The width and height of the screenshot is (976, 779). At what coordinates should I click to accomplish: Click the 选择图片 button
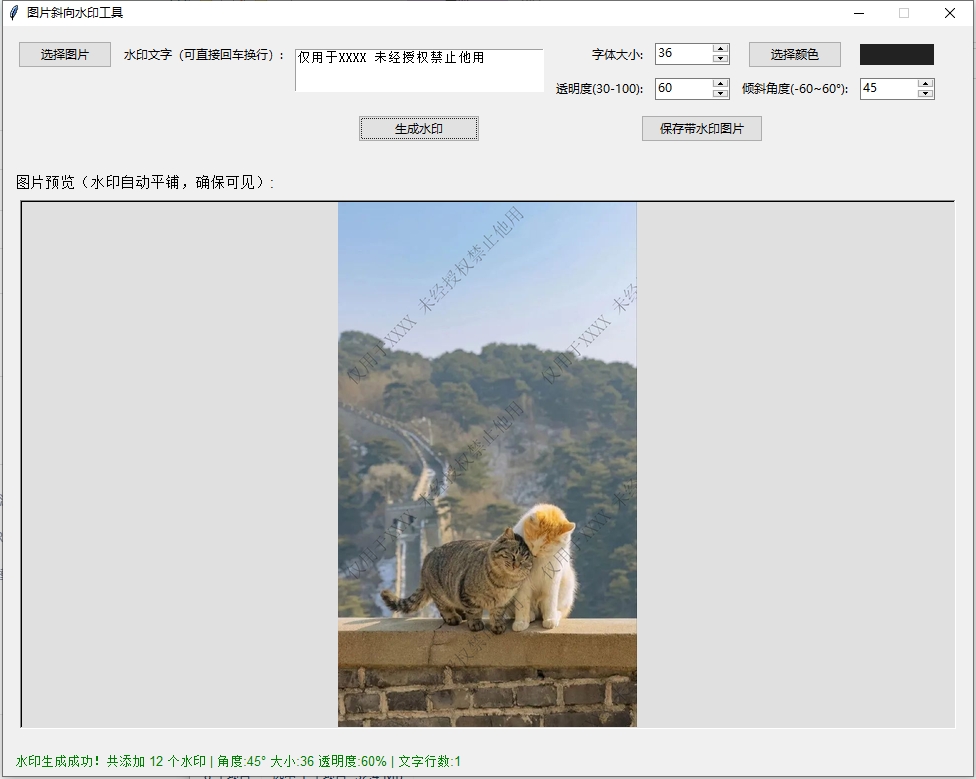click(x=65, y=55)
